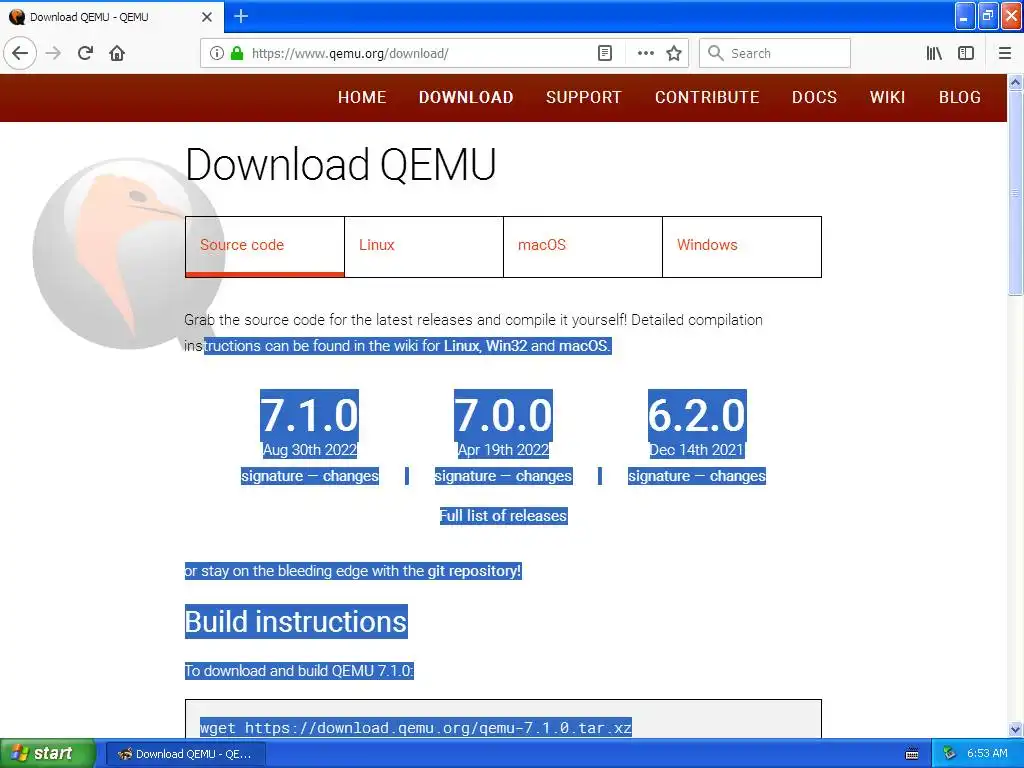Click the vertical scrollbar thumb

tap(1015, 193)
